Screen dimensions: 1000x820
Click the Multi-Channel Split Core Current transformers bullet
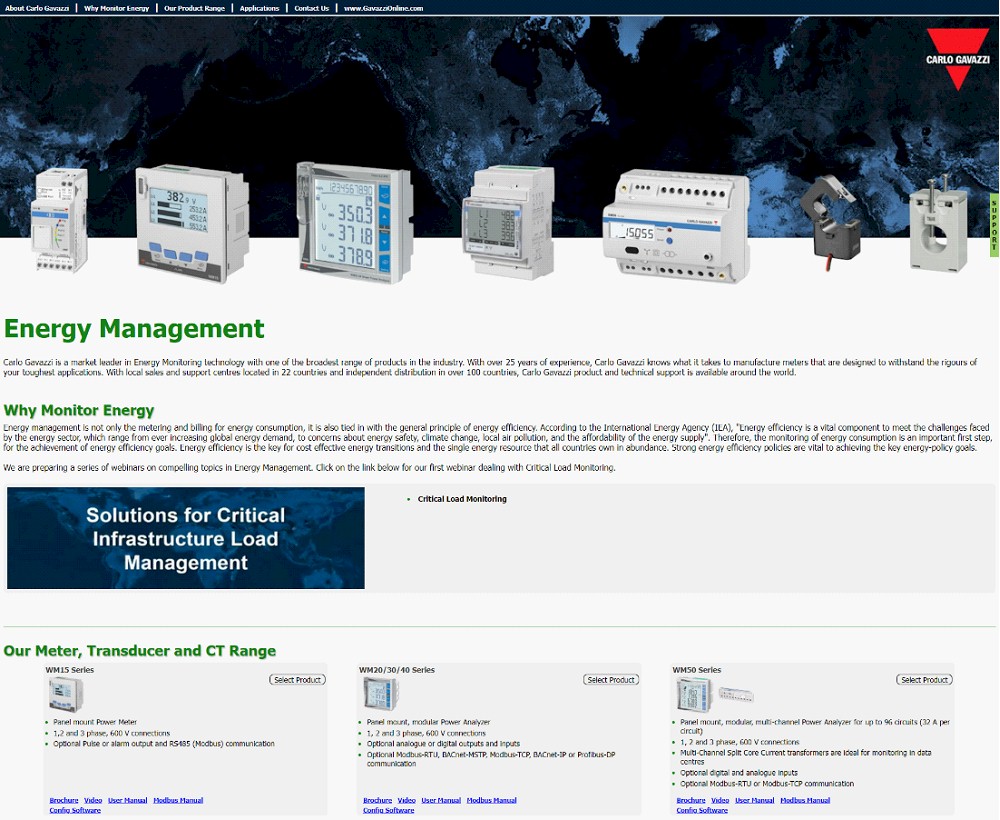[806, 757]
